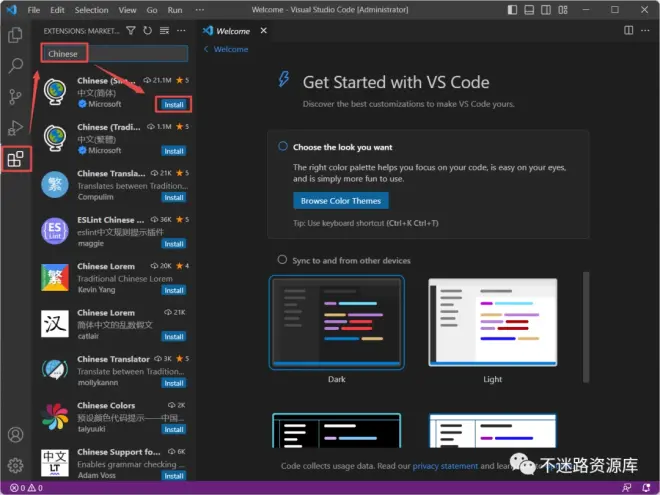Open 'Chinese Support fo...' extension title
Image resolution: width=660 pixels, height=495 pixels.
point(119,452)
